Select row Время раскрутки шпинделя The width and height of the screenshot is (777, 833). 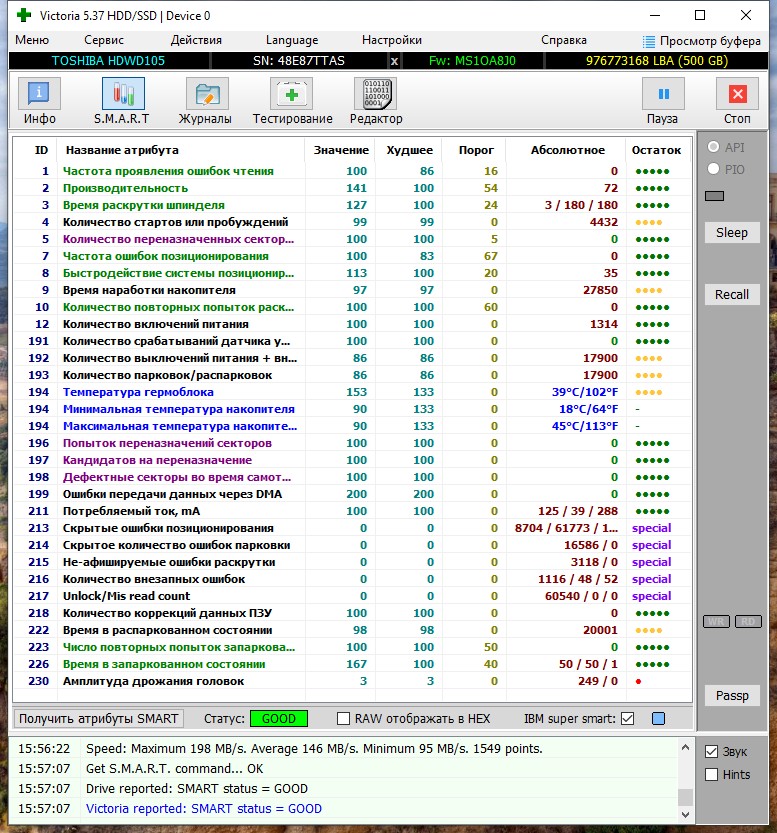[353, 205]
